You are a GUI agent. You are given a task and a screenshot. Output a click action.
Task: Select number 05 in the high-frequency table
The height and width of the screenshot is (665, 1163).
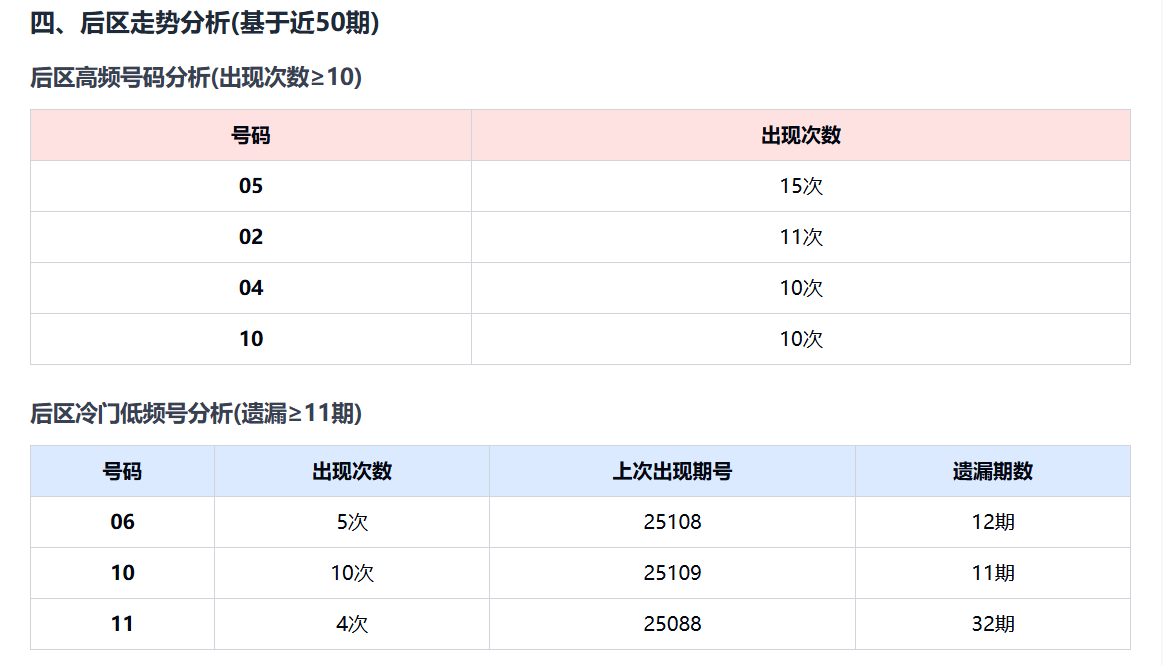tap(251, 186)
